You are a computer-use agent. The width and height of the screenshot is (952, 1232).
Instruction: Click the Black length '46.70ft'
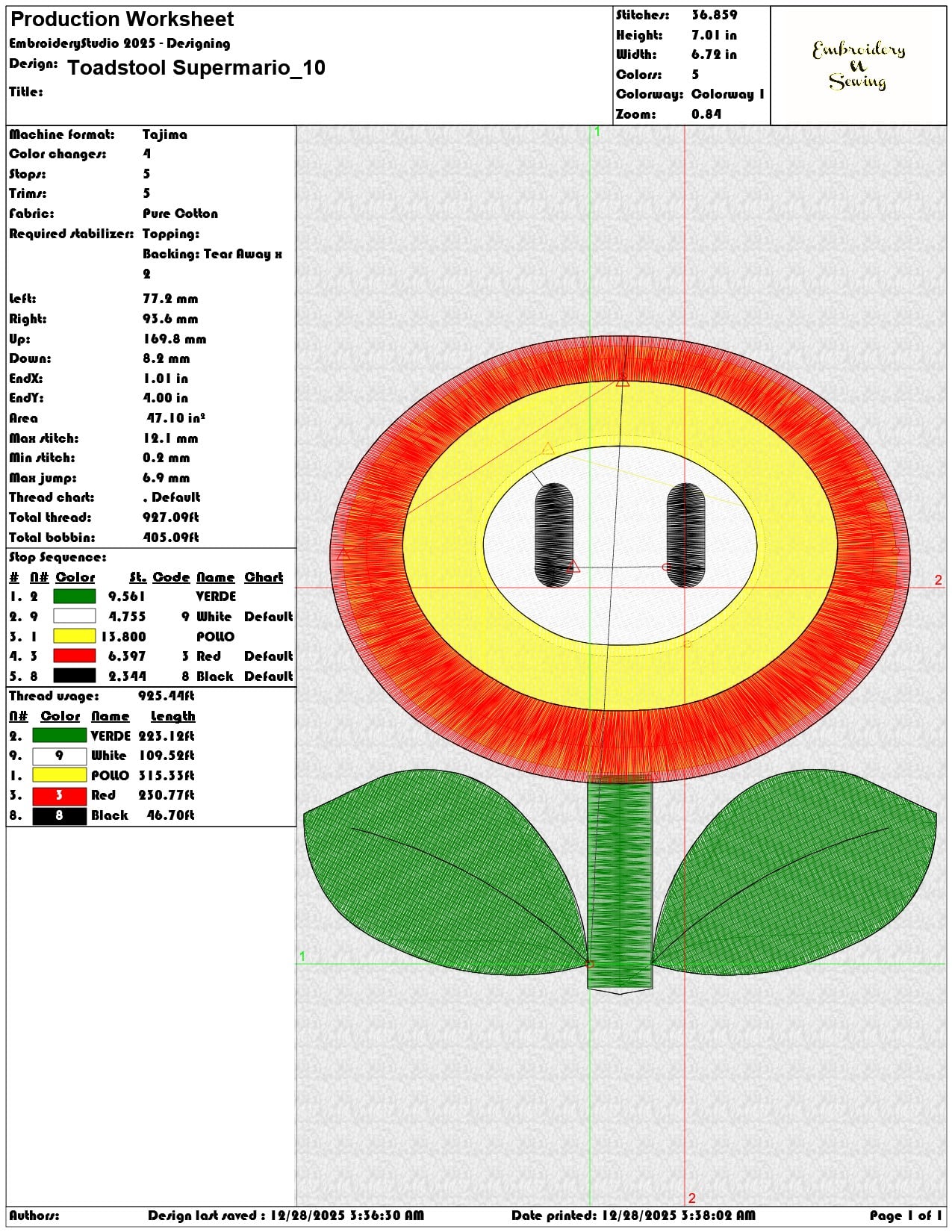(170, 815)
